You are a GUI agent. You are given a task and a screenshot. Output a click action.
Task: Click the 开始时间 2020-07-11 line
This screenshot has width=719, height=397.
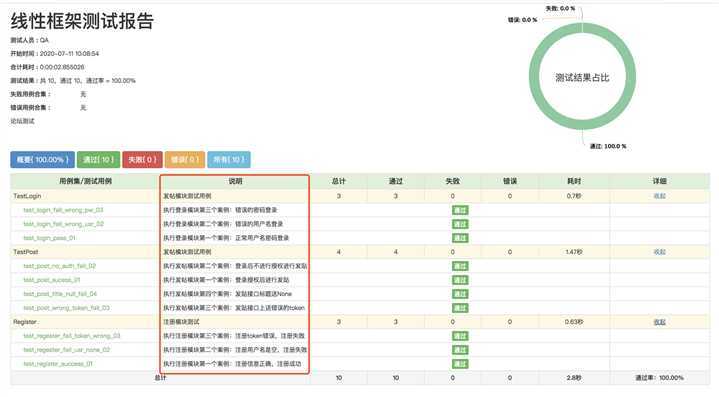[55, 54]
